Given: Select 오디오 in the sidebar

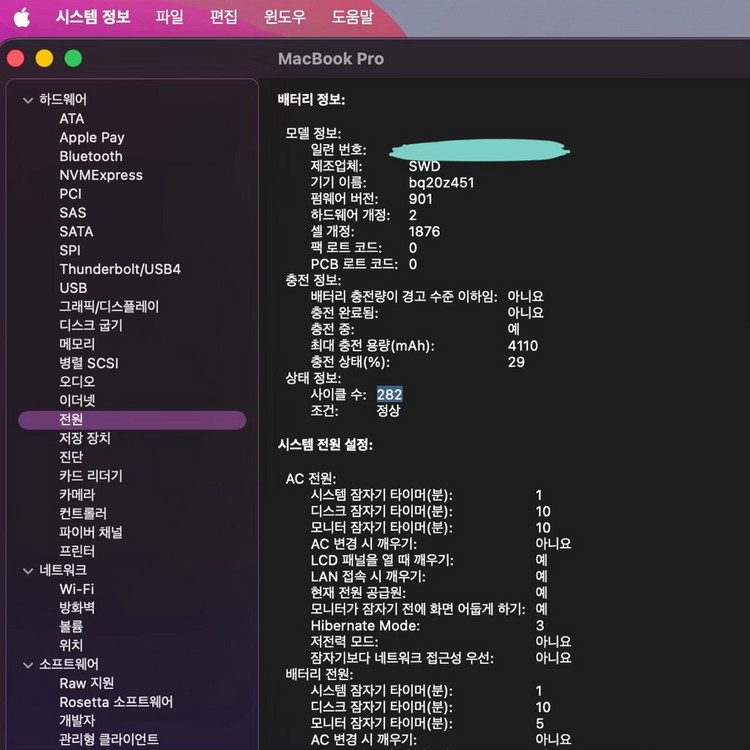Looking at the screenshot, I should tap(77, 382).
